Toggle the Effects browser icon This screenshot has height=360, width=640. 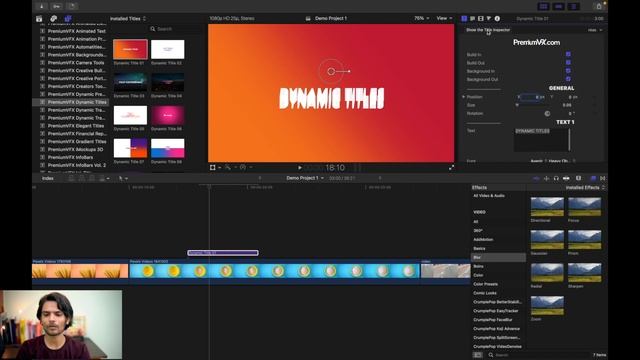pyautogui.click(x=593, y=178)
